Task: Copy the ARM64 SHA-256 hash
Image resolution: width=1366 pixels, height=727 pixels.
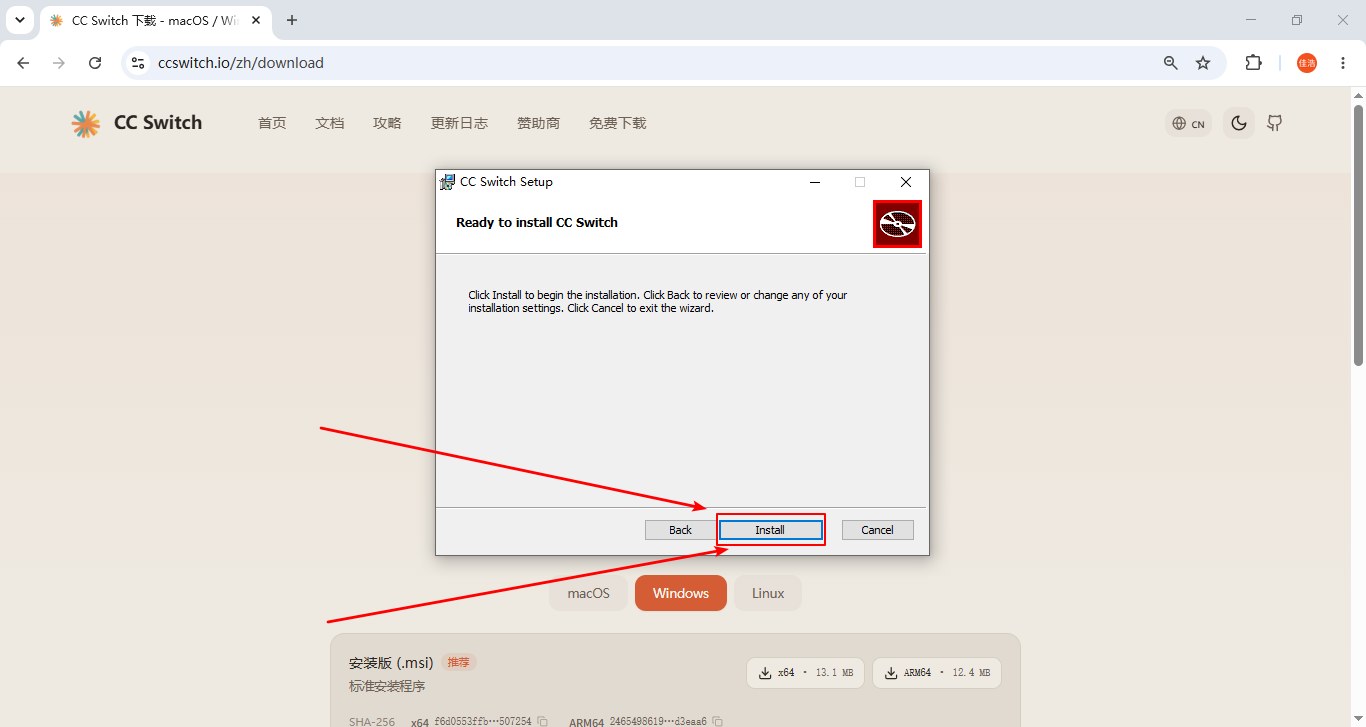Action: 717,721
